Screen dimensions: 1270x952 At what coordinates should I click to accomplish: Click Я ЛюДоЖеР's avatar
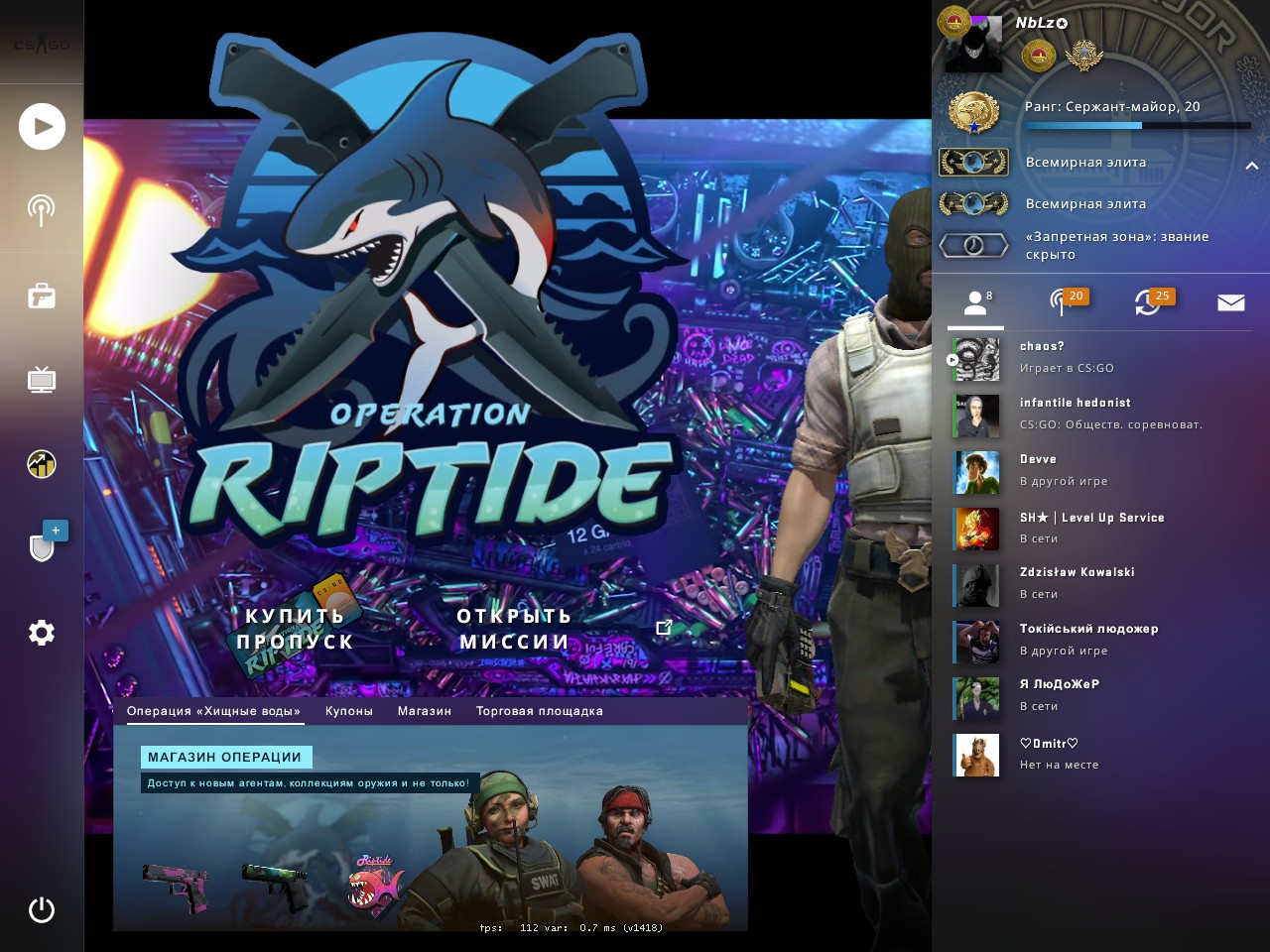(976, 698)
